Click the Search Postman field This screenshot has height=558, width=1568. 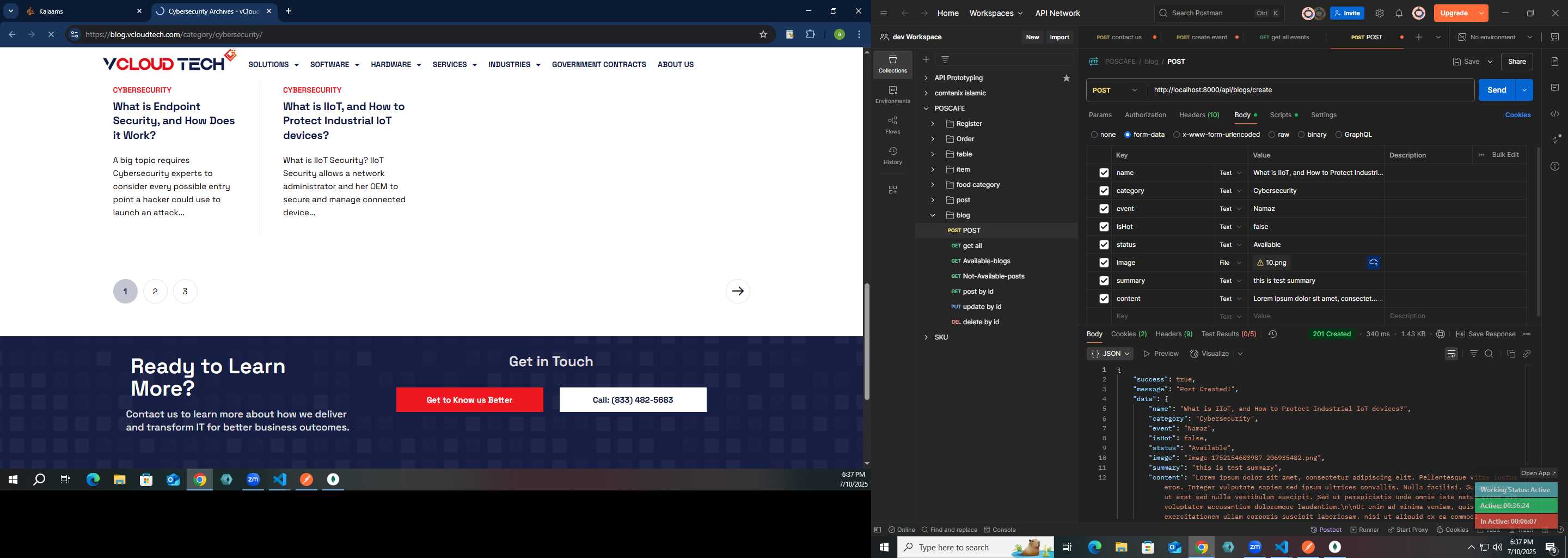click(1220, 14)
